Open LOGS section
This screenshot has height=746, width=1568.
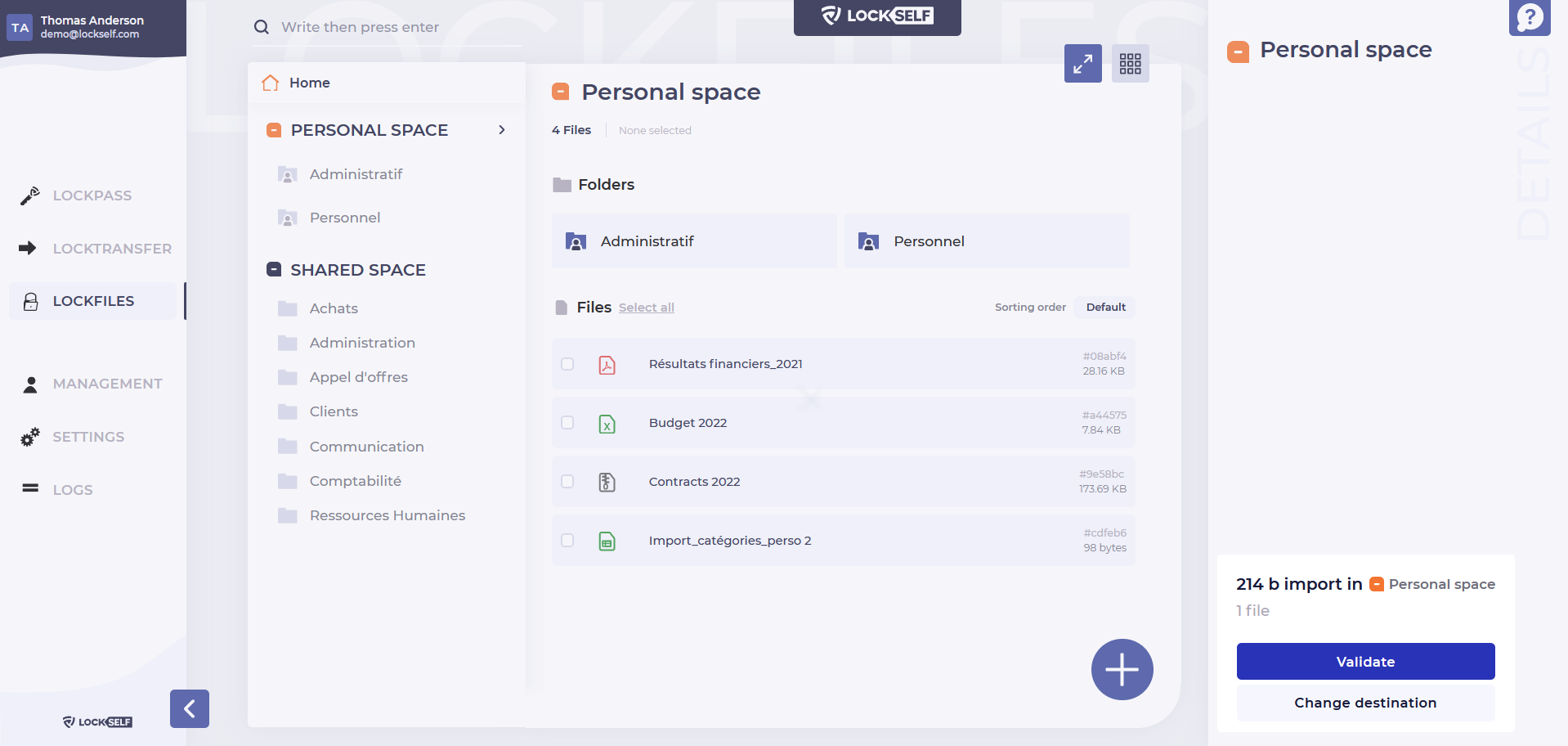tap(73, 490)
